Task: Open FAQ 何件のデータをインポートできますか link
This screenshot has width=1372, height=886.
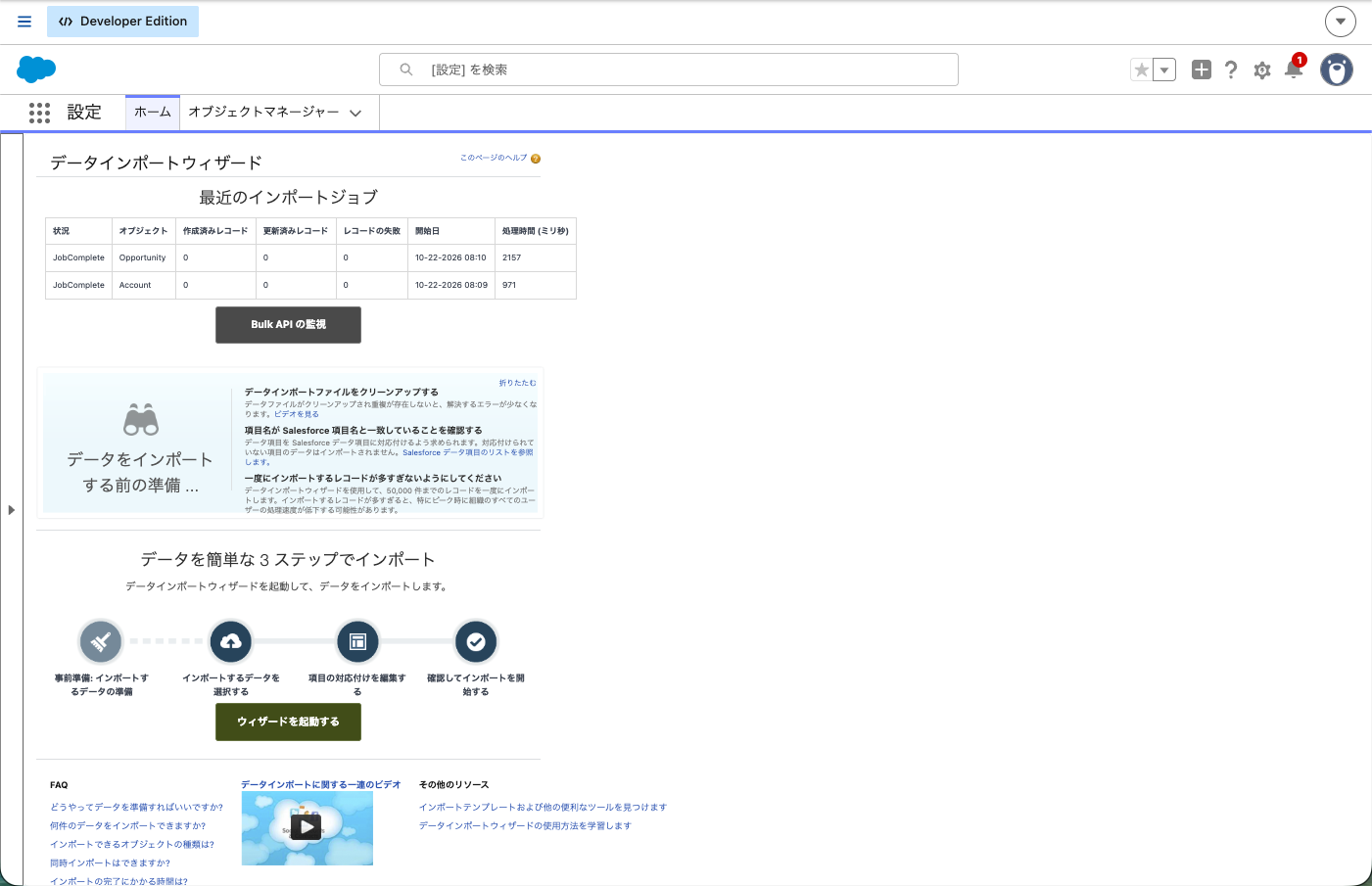Action: pos(128,826)
